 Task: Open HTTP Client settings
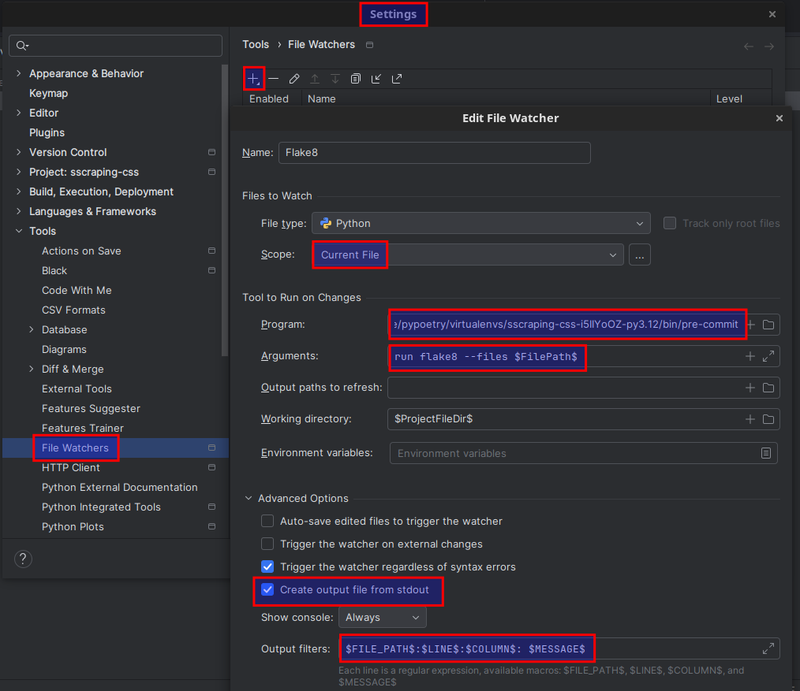[x=70, y=467]
